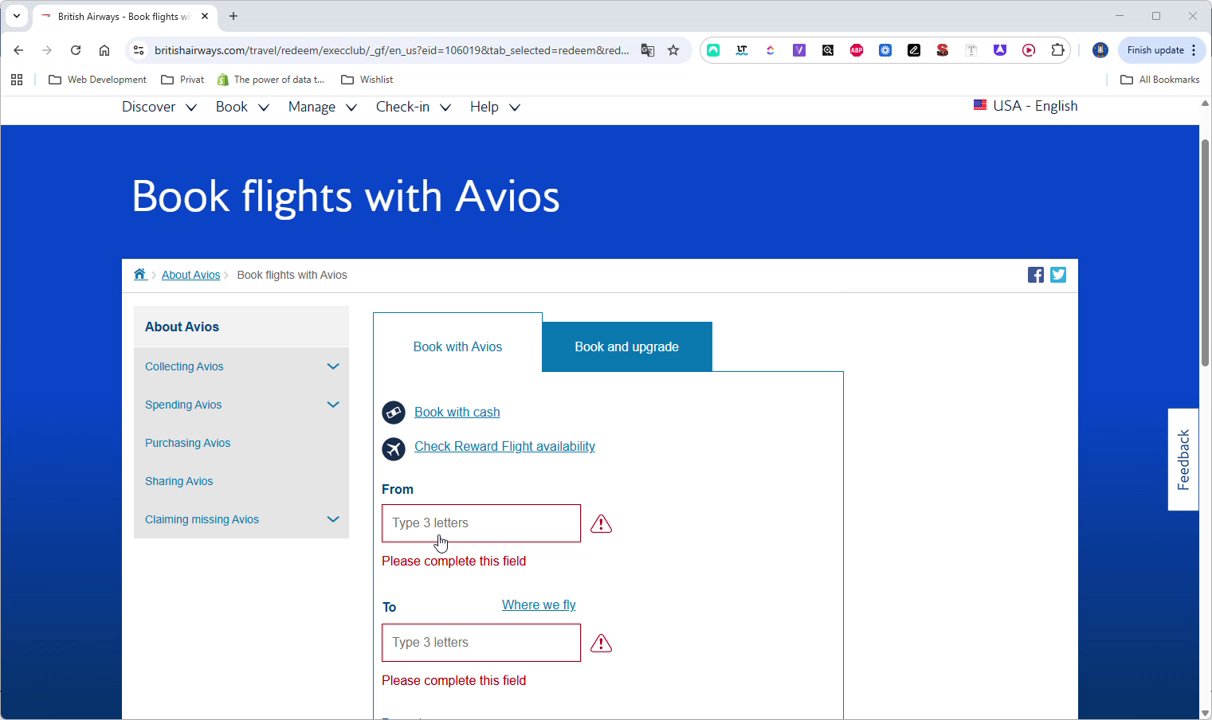Open Sharing Avios in sidebar
The width and height of the screenshot is (1212, 720).
pyautogui.click(x=179, y=481)
